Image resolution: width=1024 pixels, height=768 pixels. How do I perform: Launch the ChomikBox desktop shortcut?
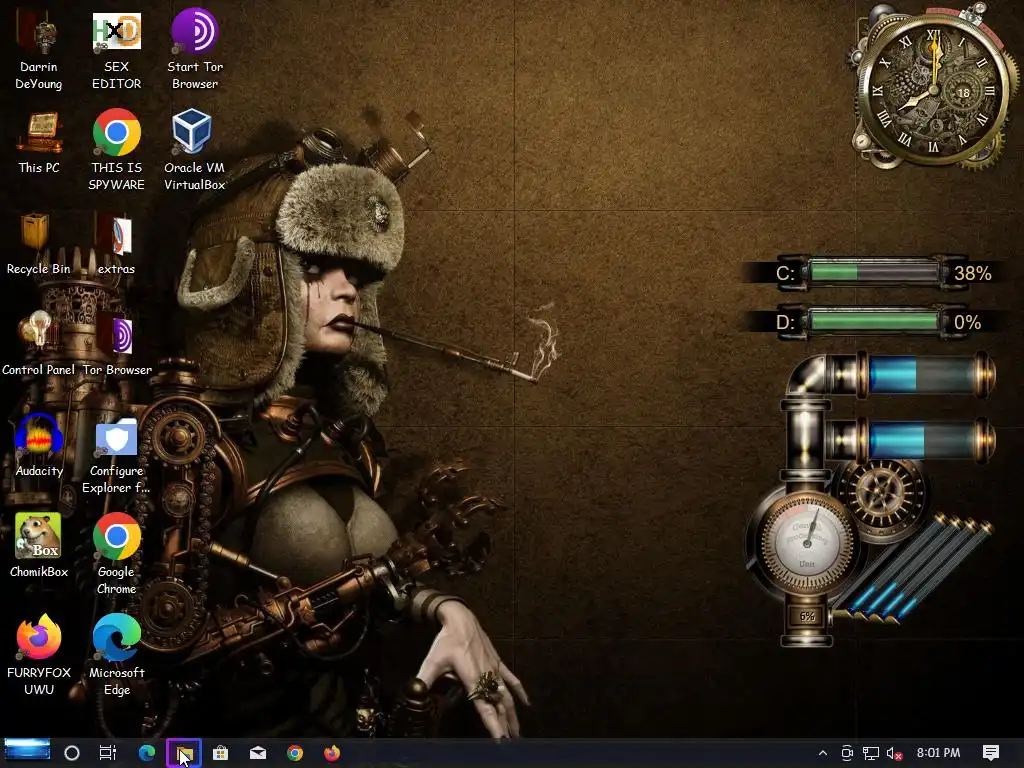click(x=39, y=546)
